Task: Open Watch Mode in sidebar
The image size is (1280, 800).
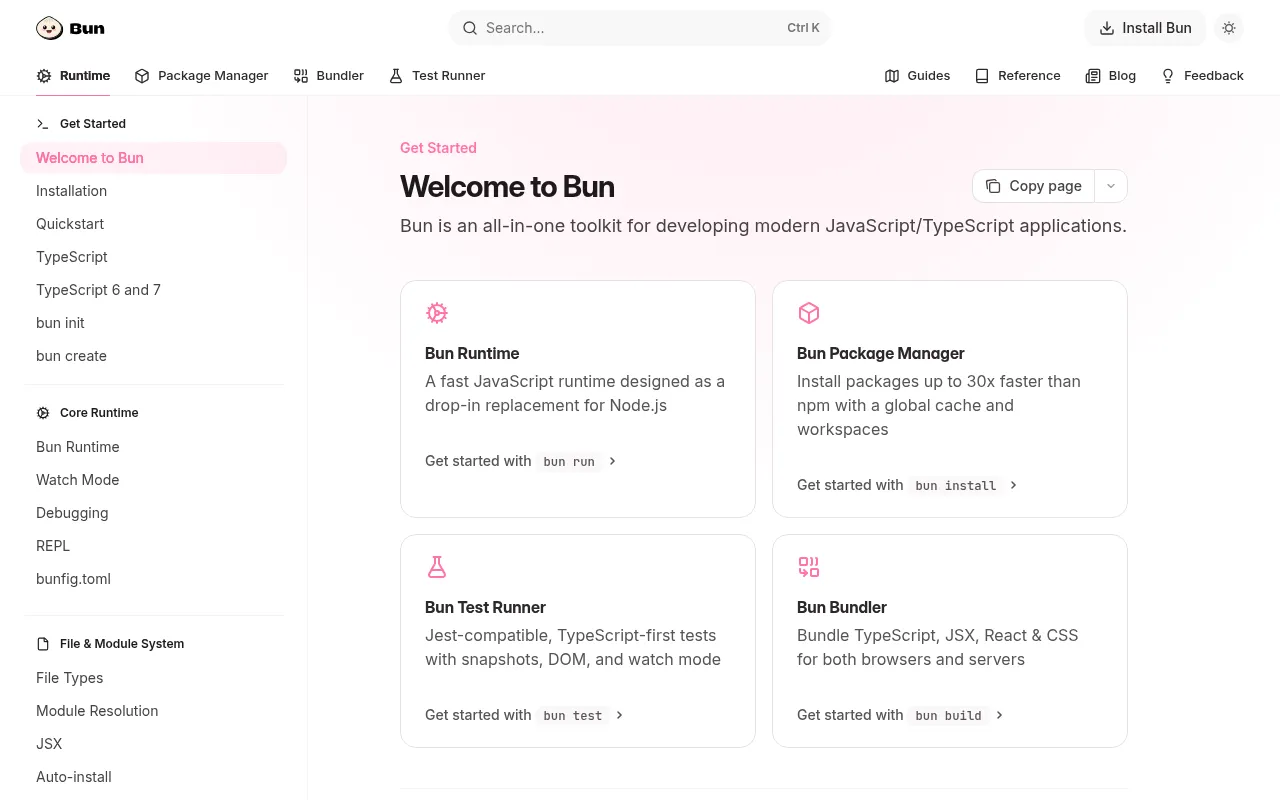Action: click(x=153, y=480)
